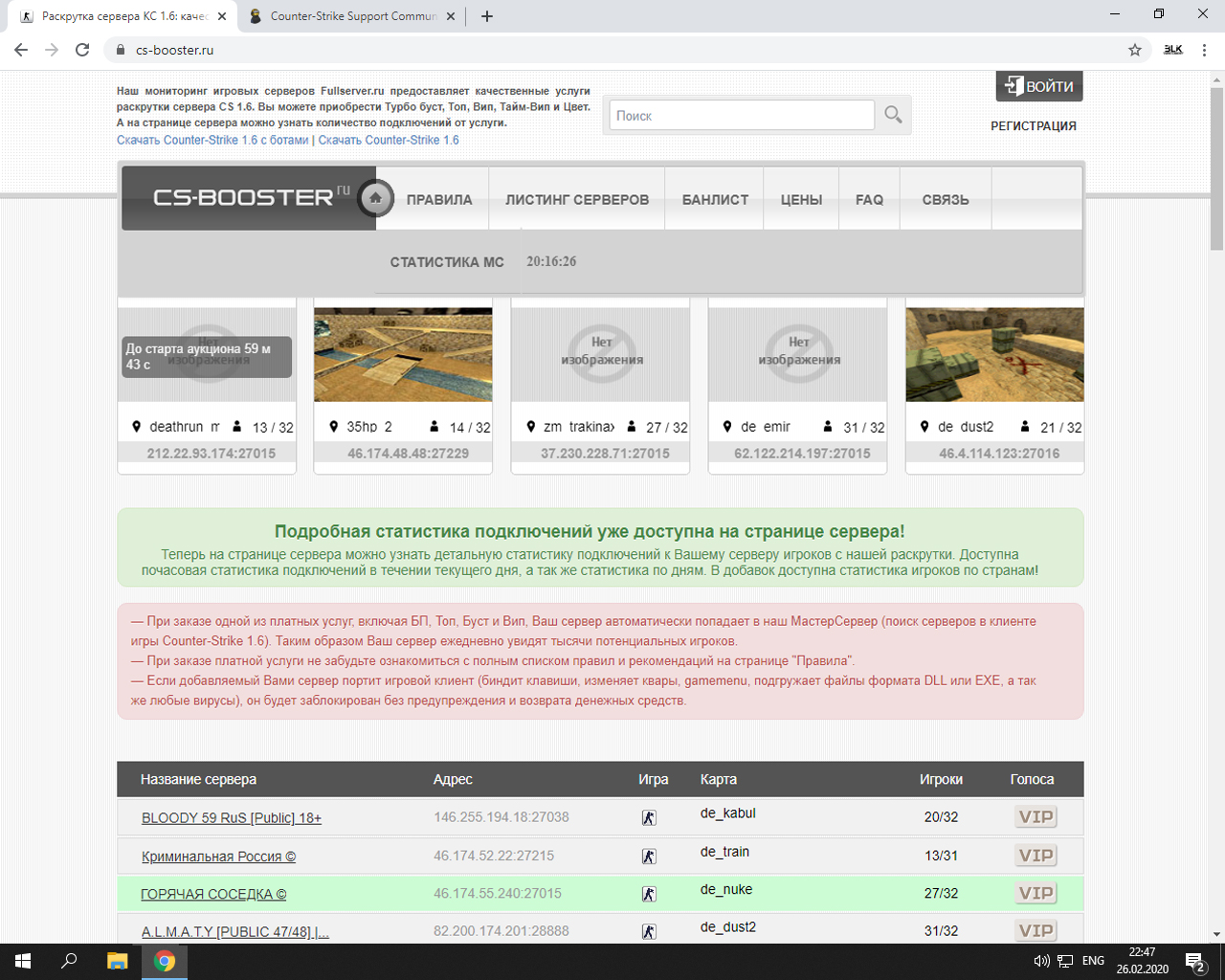Open the zm_trakinax server card placeholder image
Viewport: 1225px width, 980px height.
tap(600, 354)
